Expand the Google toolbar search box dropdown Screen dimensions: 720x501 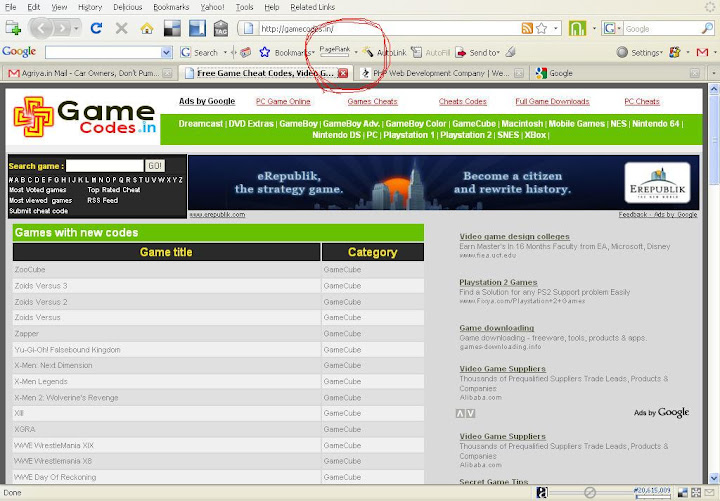pyautogui.click(x=166, y=52)
